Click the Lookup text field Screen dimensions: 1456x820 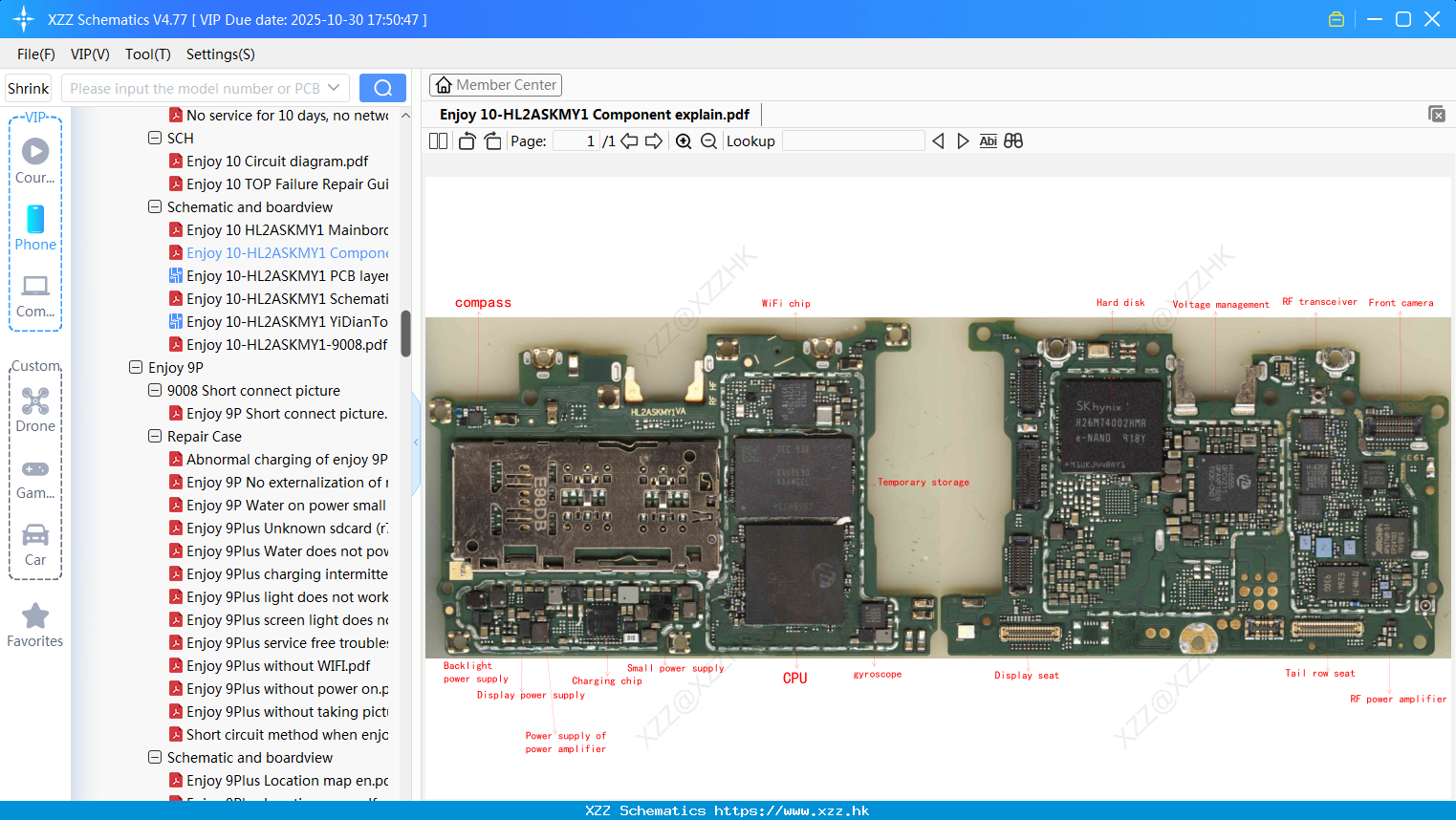(x=854, y=141)
